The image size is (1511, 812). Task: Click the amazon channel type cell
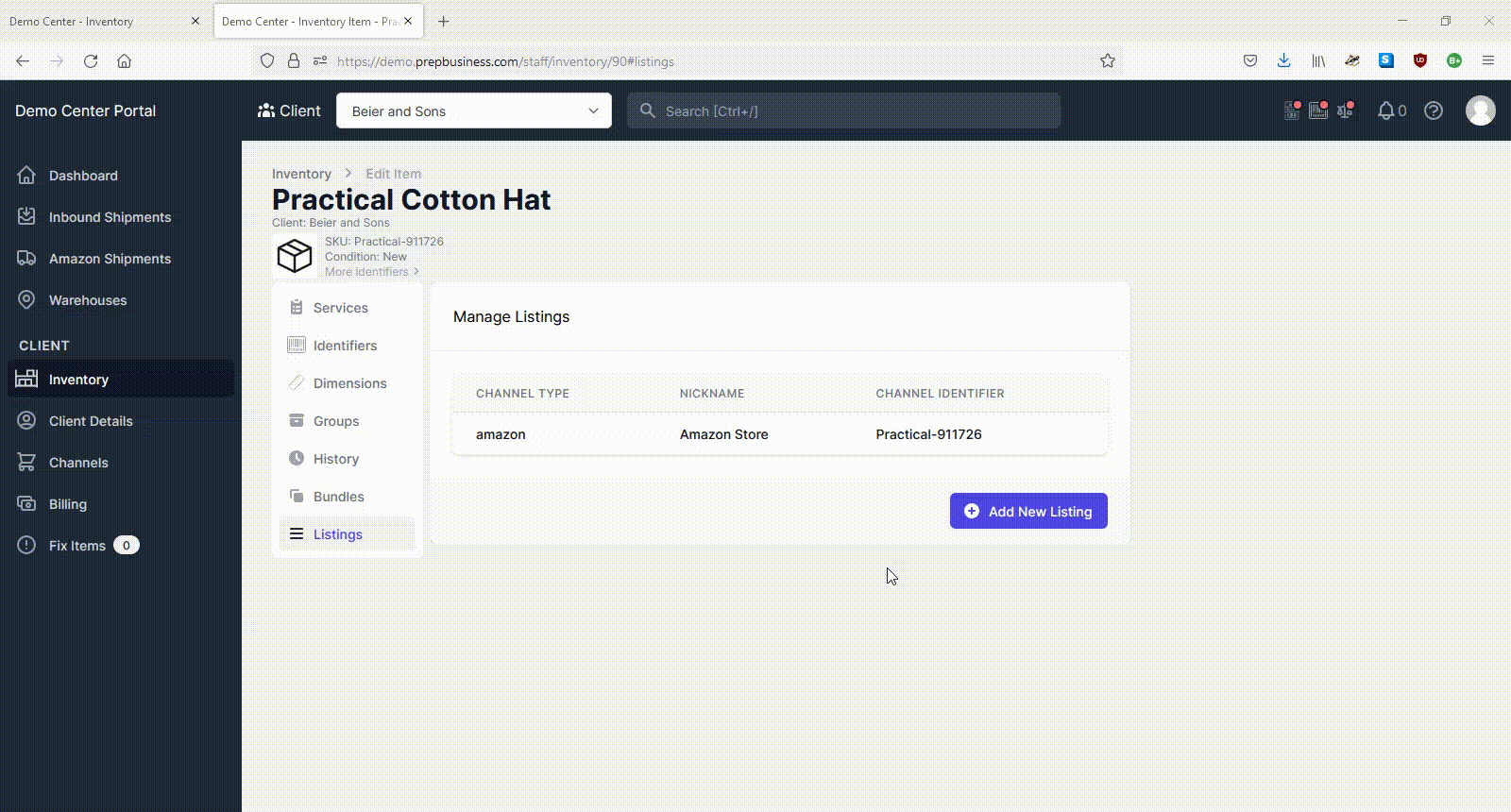pos(501,434)
